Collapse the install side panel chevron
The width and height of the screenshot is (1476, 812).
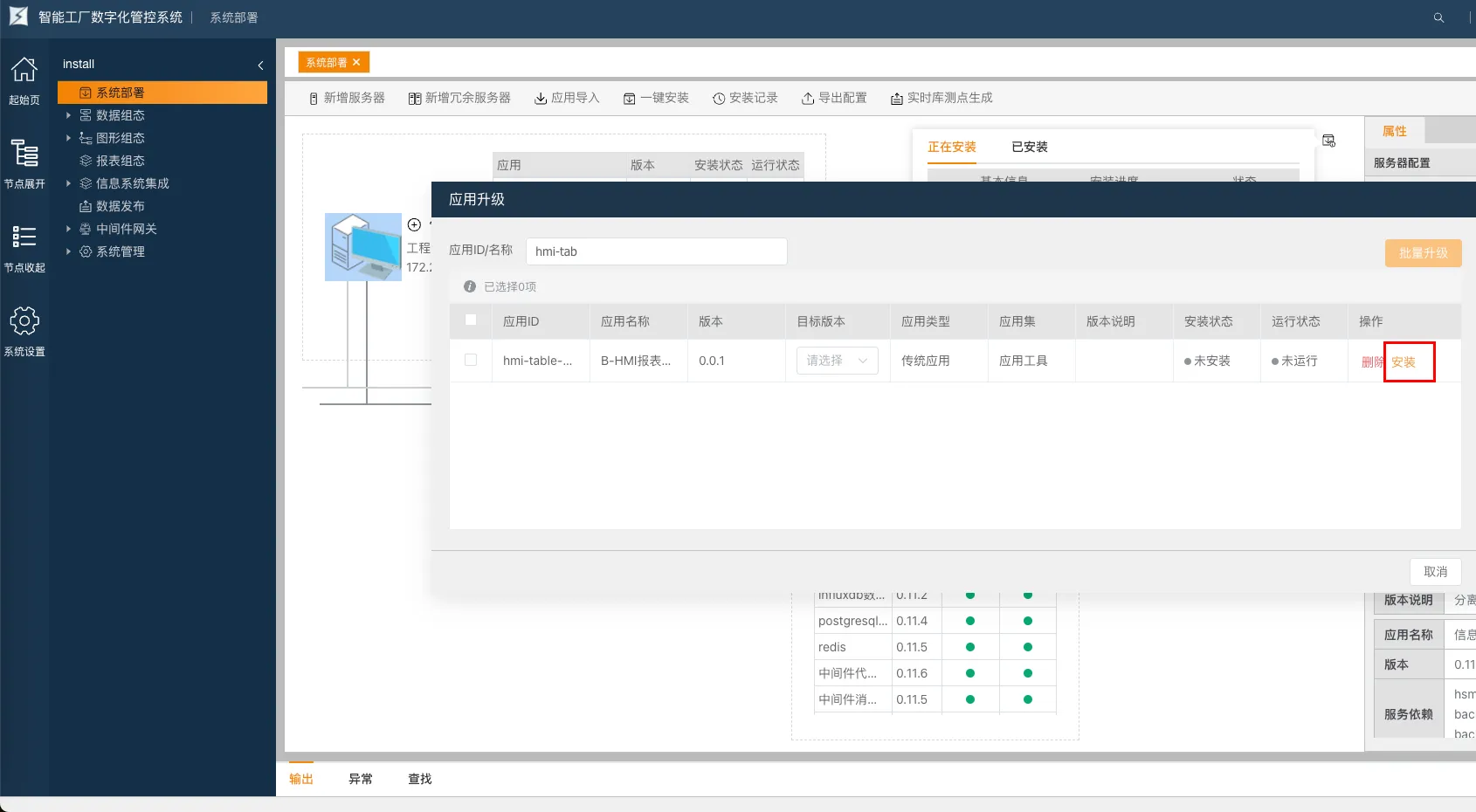click(260, 65)
